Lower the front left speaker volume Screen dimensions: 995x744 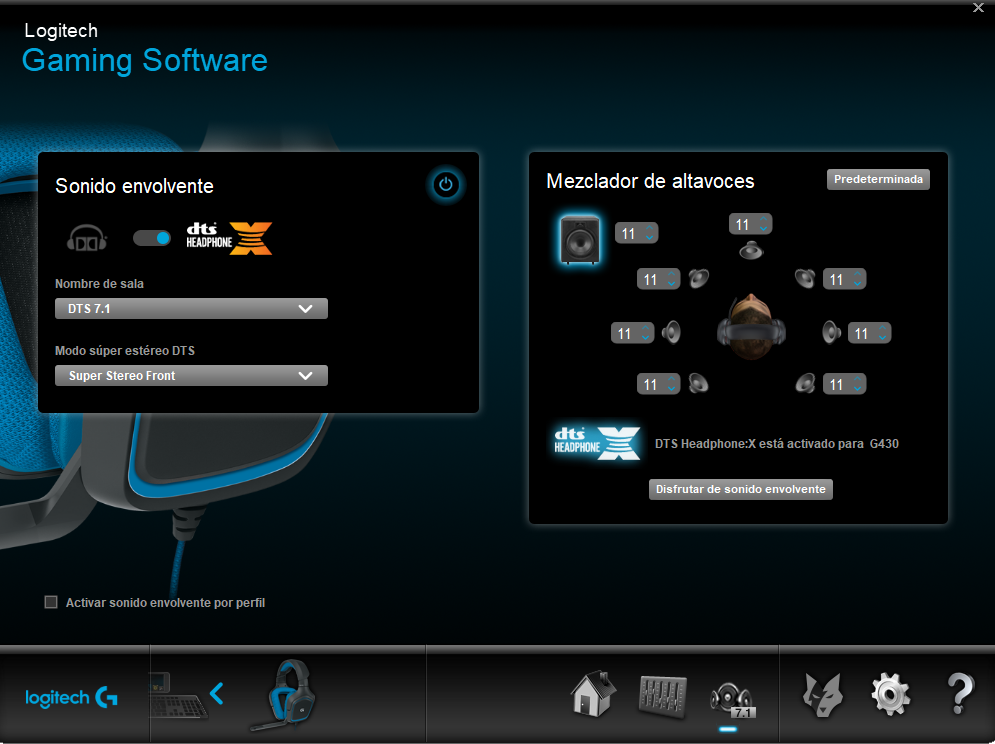point(671,284)
